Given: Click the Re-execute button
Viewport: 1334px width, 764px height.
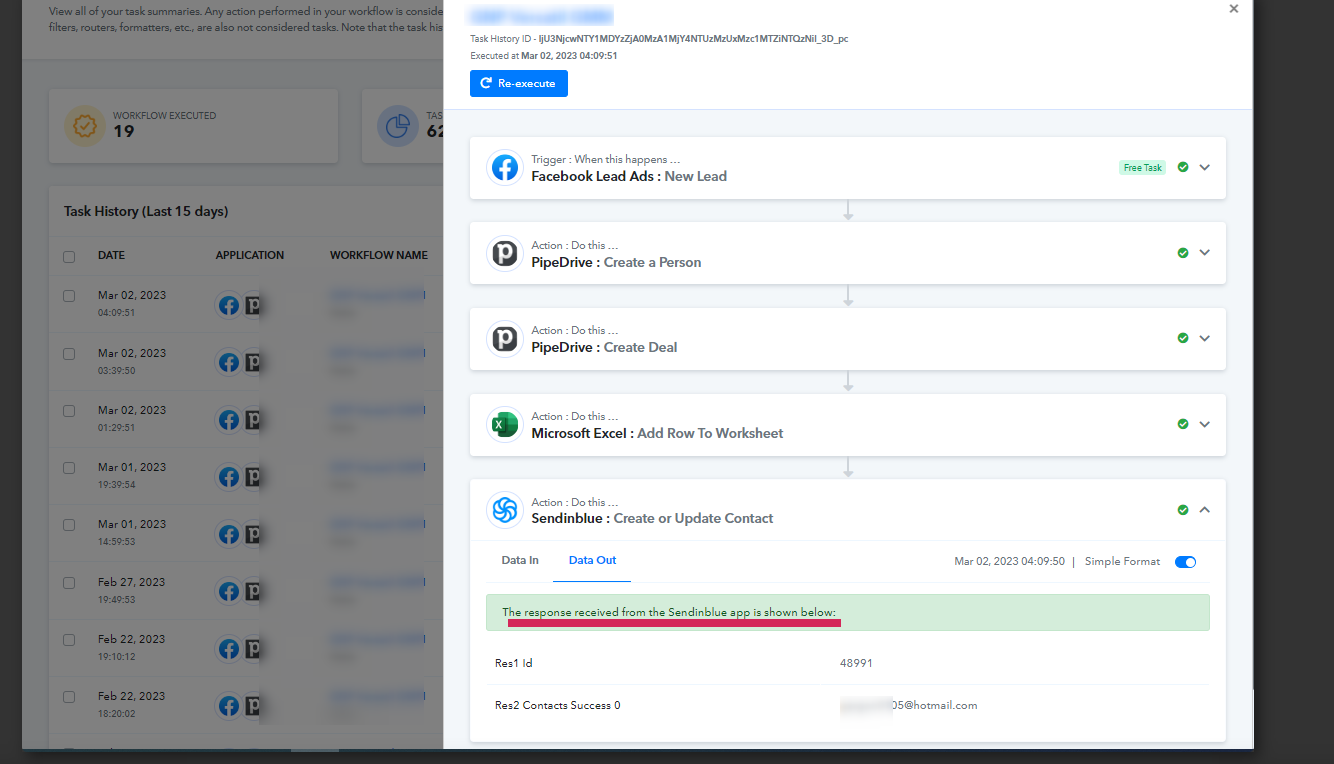Looking at the screenshot, I should [x=519, y=84].
